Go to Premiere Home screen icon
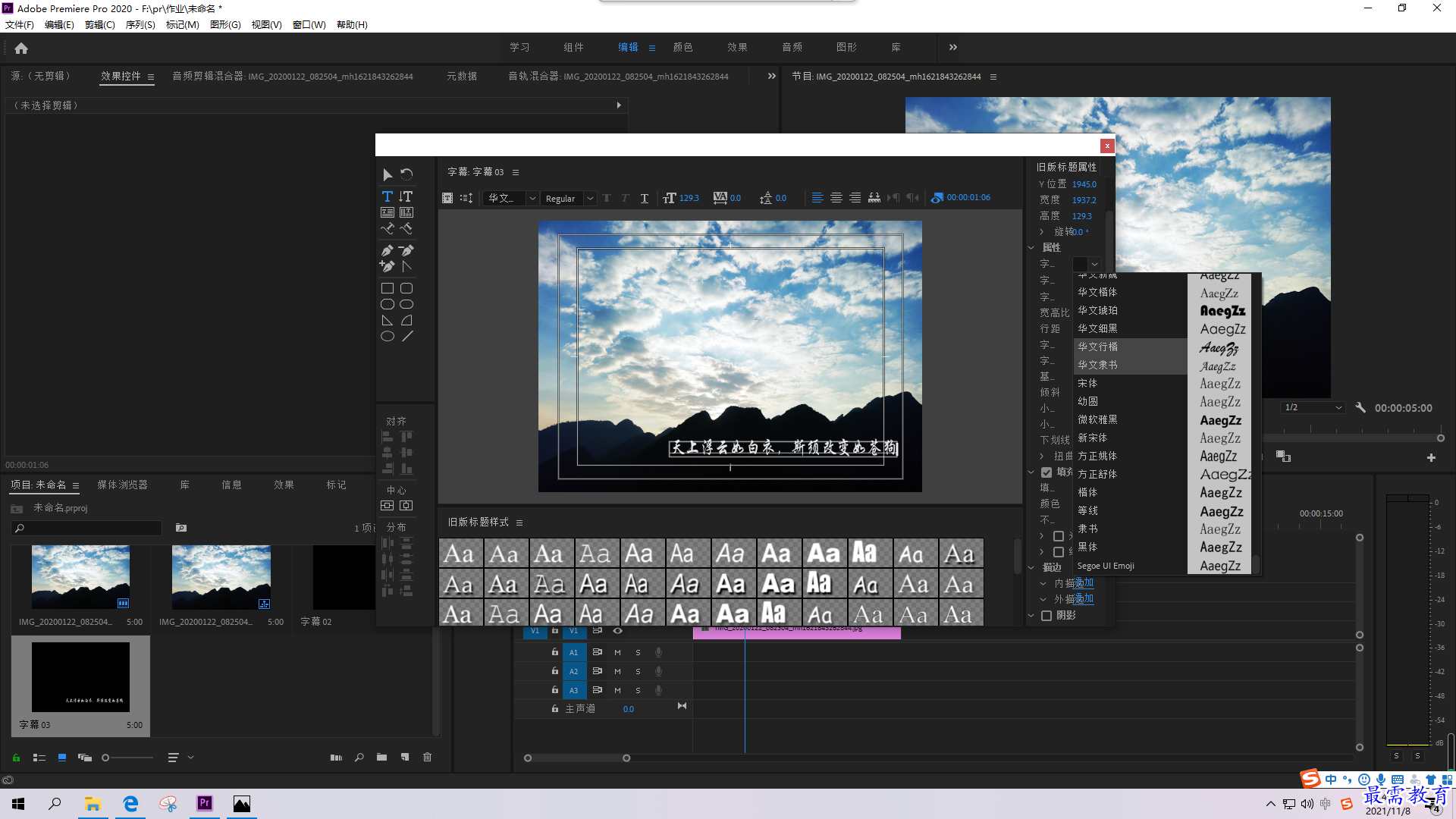The image size is (1456, 819). pyautogui.click(x=21, y=48)
